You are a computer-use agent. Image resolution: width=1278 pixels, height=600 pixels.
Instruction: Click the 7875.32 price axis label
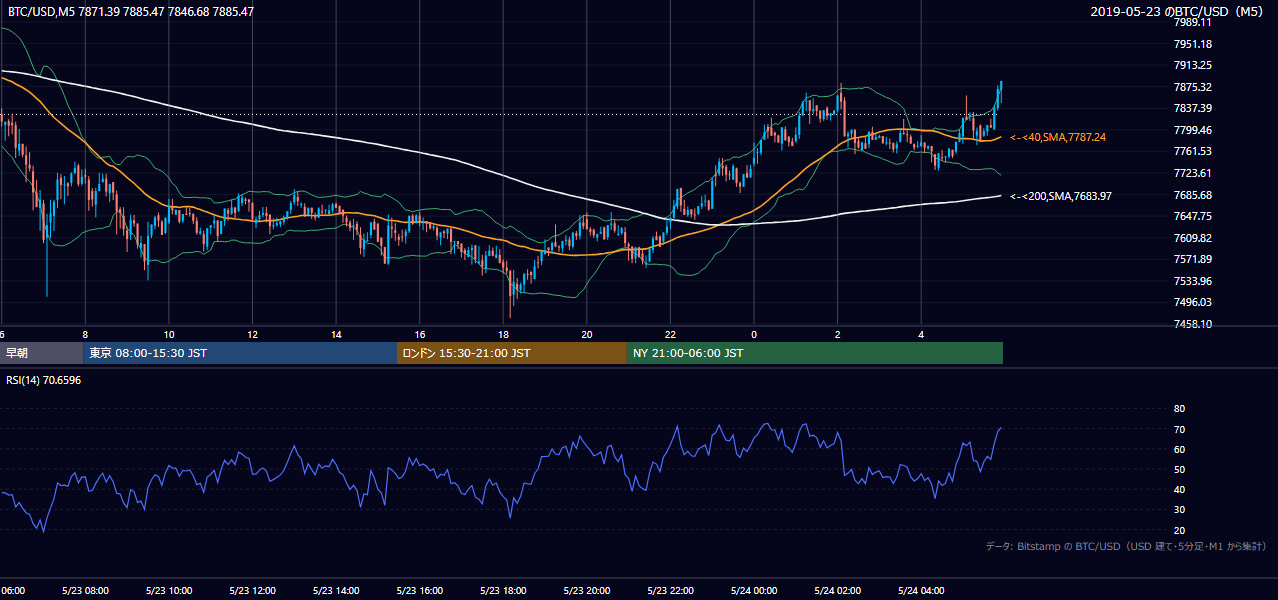(x=1192, y=87)
